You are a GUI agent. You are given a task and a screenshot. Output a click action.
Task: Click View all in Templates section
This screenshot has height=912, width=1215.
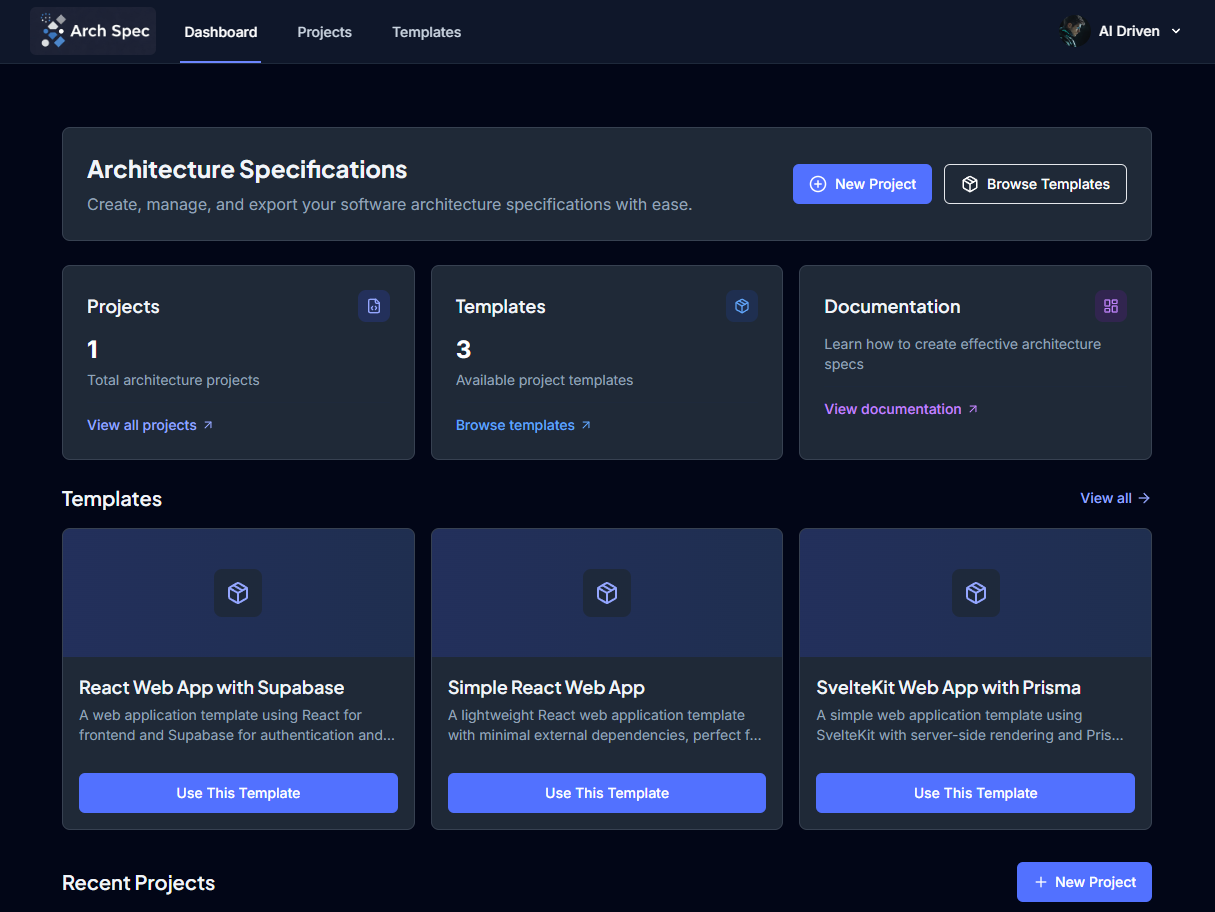[x=1115, y=498]
